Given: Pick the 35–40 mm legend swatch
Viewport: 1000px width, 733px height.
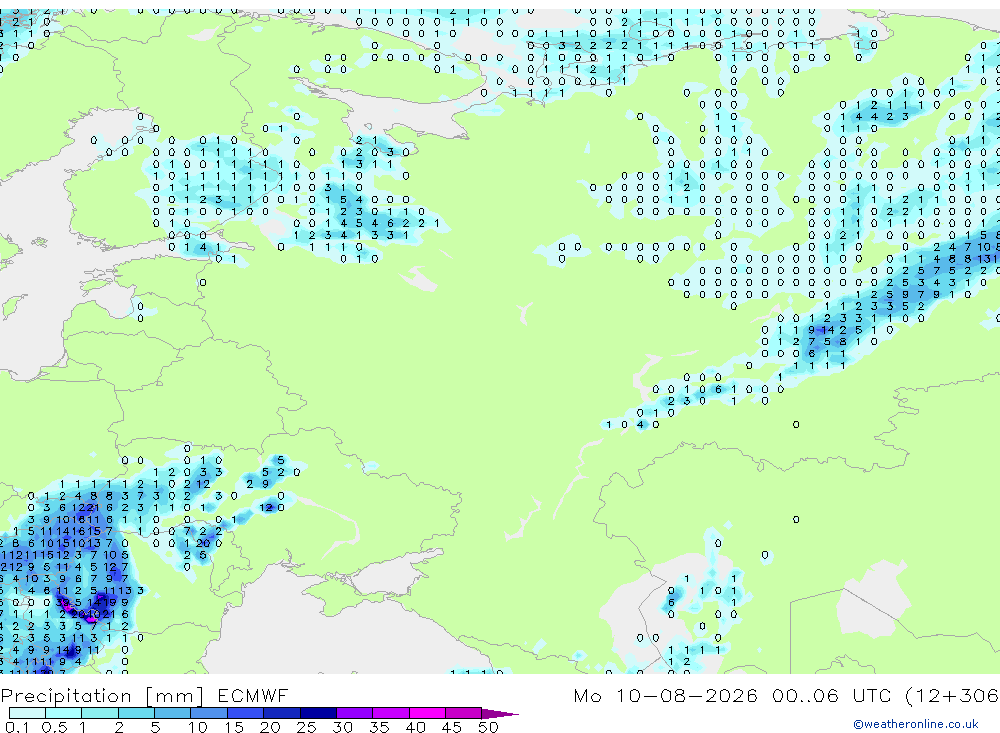Looking at the screenshot, I should click(x=391, y=713).
